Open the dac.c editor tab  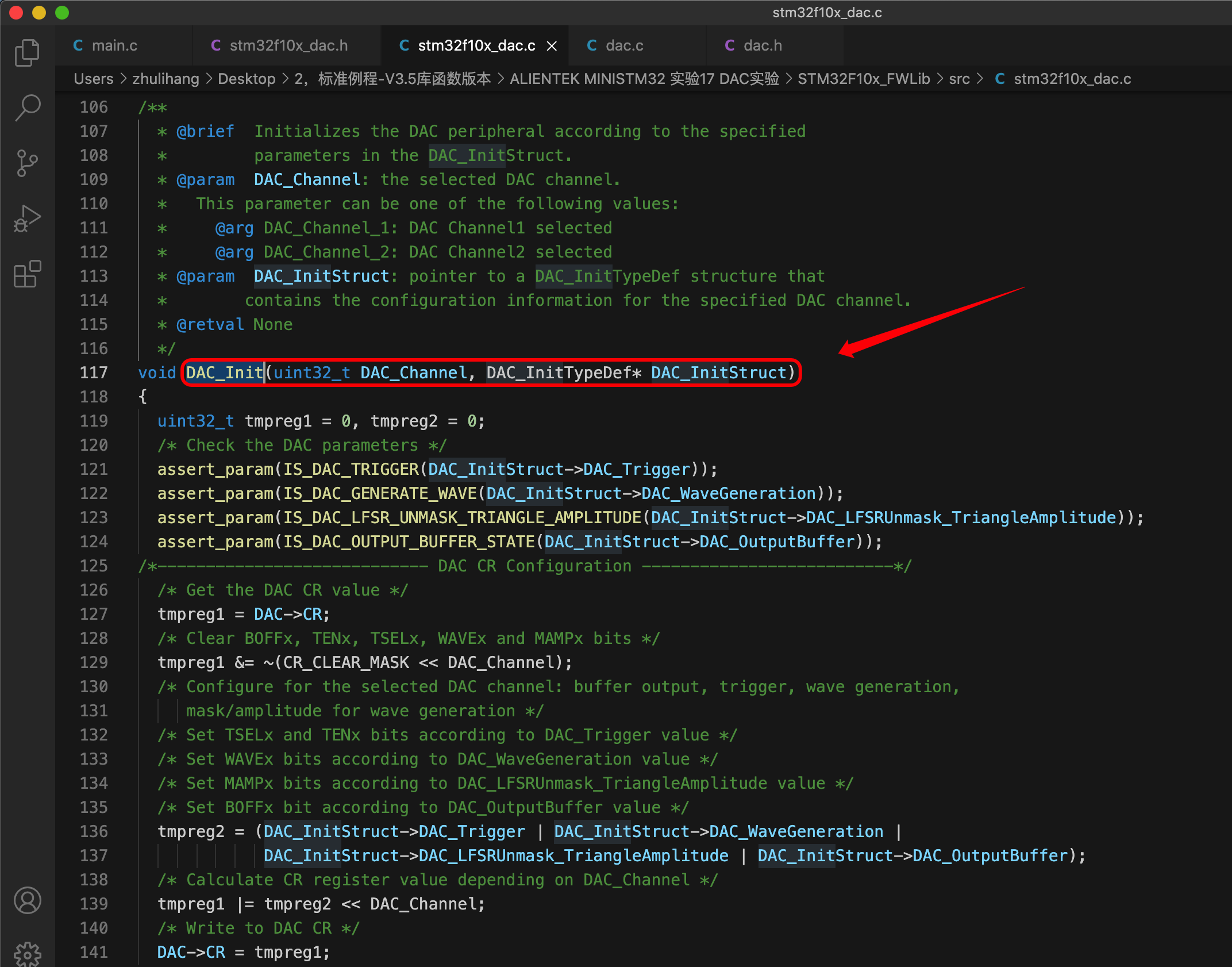[x=624, y=46]
